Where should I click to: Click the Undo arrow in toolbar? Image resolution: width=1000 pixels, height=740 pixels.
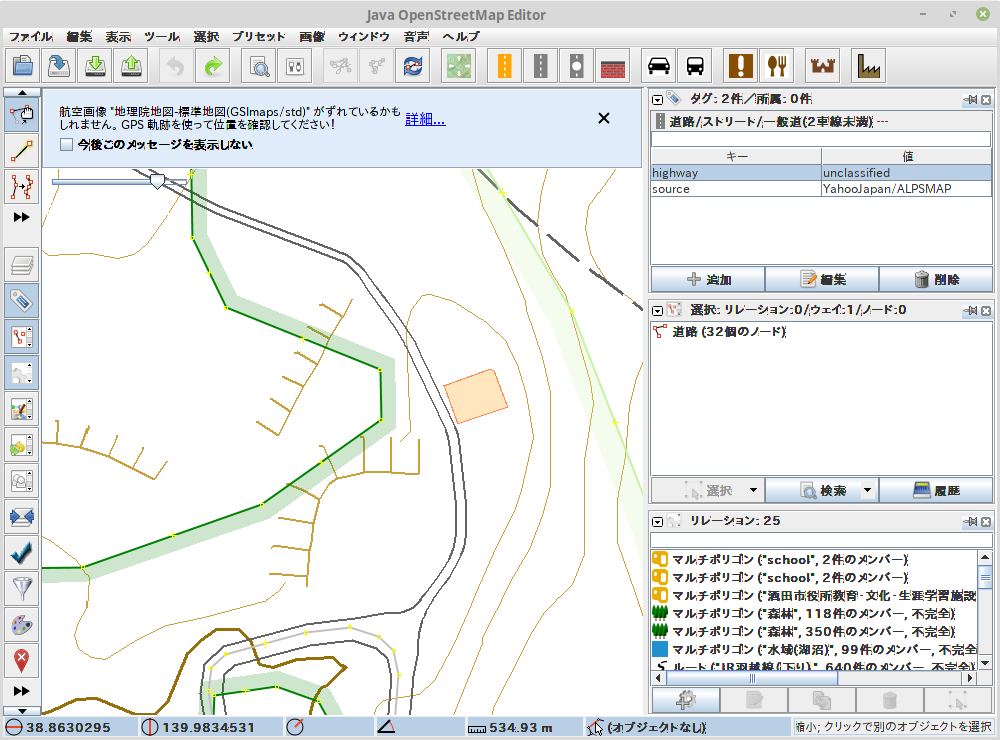[x=176, y=67]
